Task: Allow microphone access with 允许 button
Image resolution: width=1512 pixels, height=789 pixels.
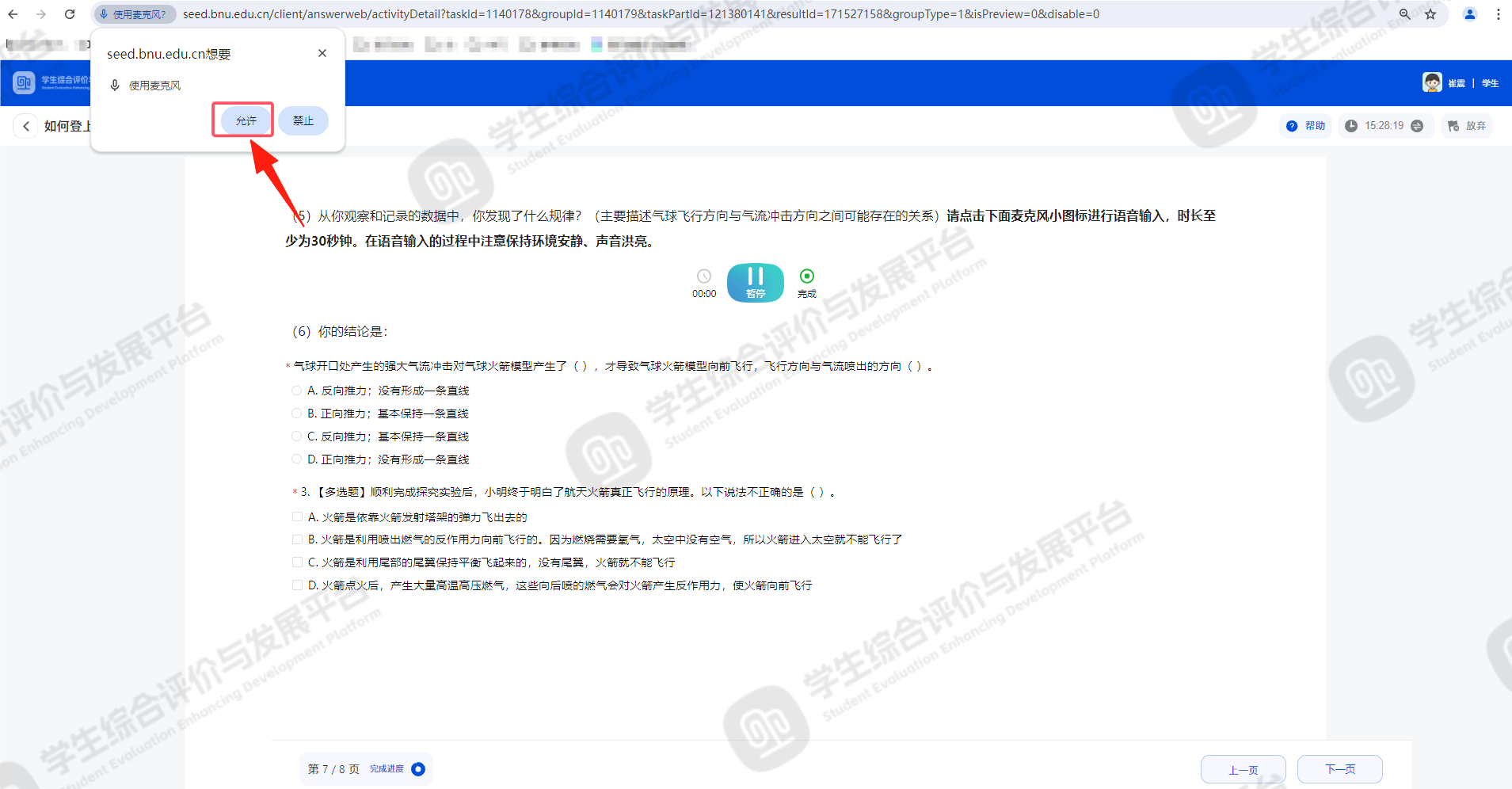Action: point(246,120)
